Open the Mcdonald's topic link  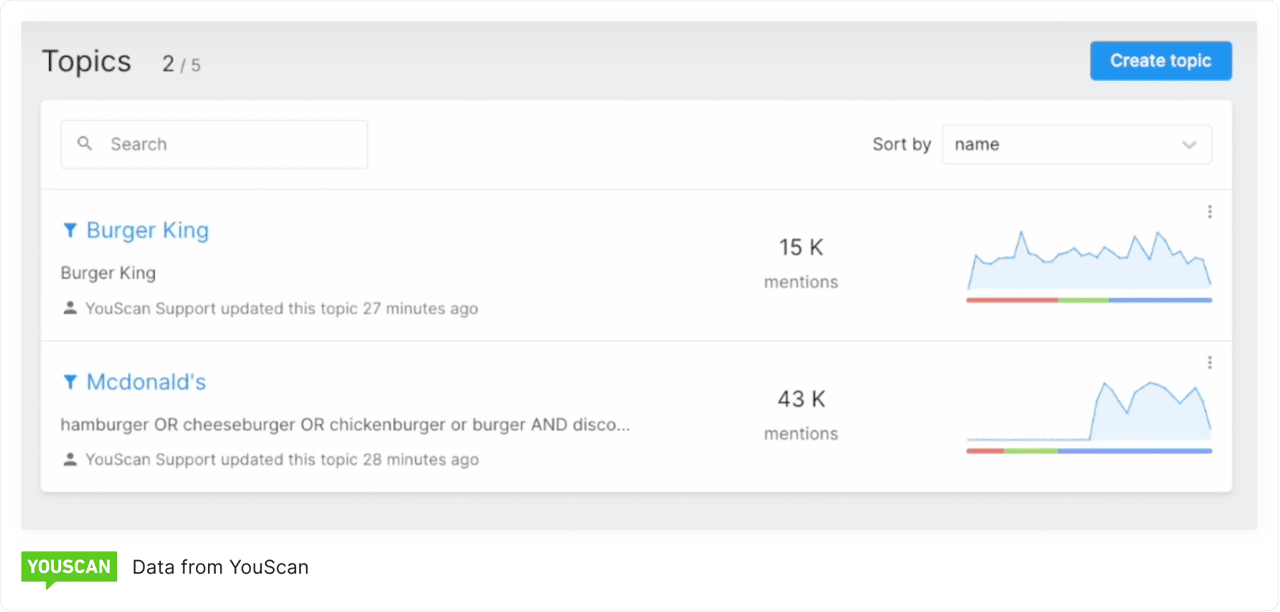point(146,382)
